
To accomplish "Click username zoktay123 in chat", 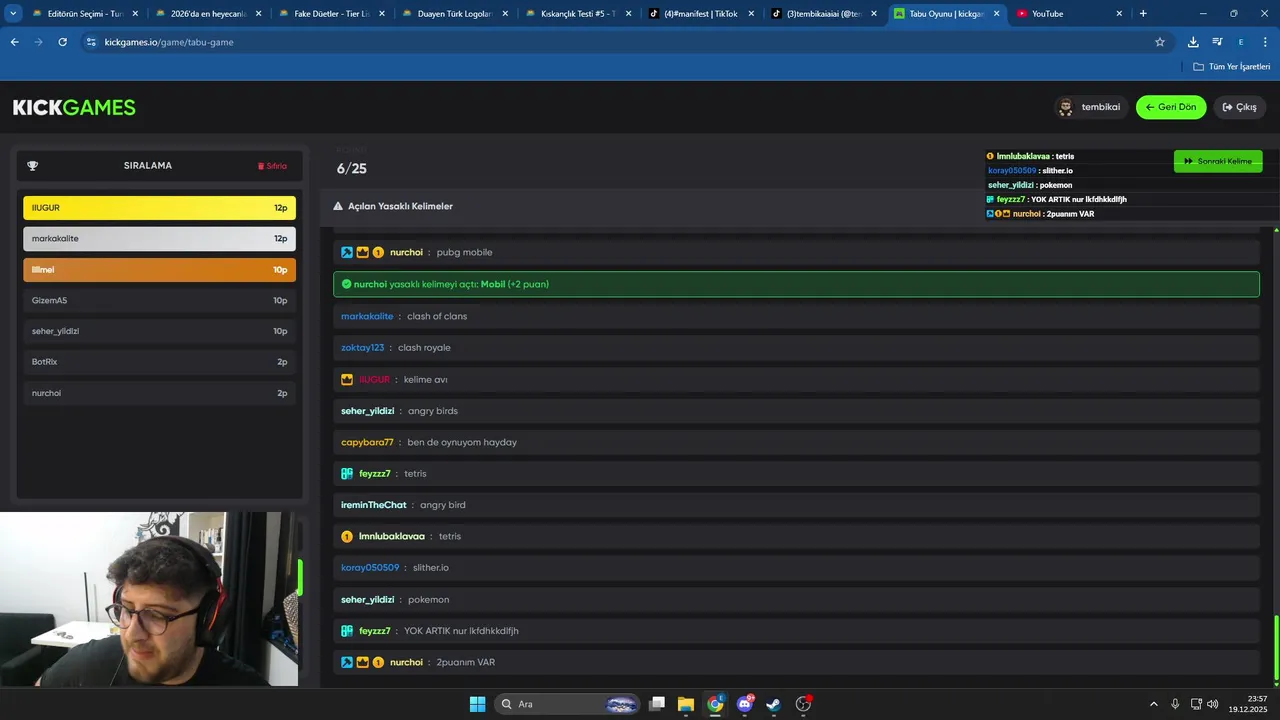I will [362, 348].
